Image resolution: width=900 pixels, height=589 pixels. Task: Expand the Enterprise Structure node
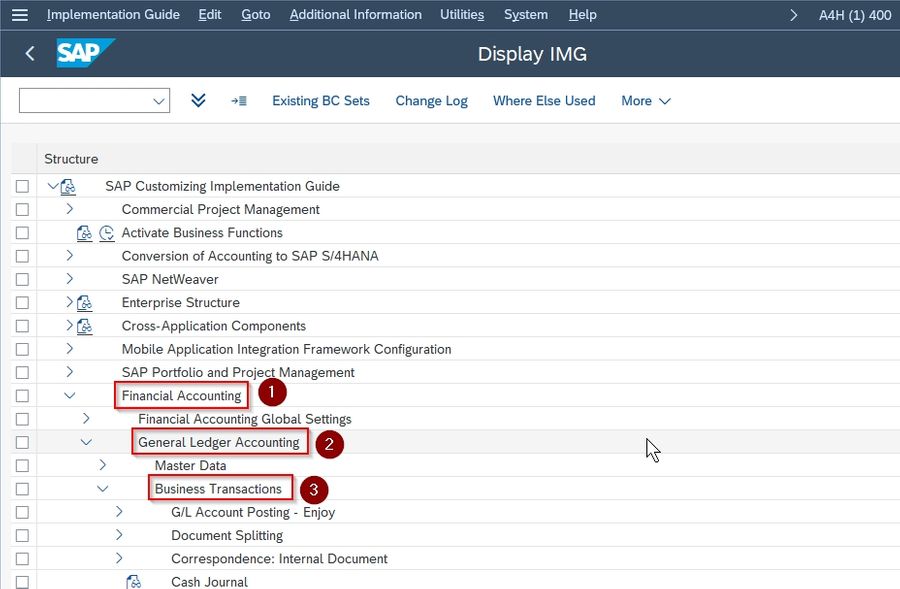tap(69, 301)
